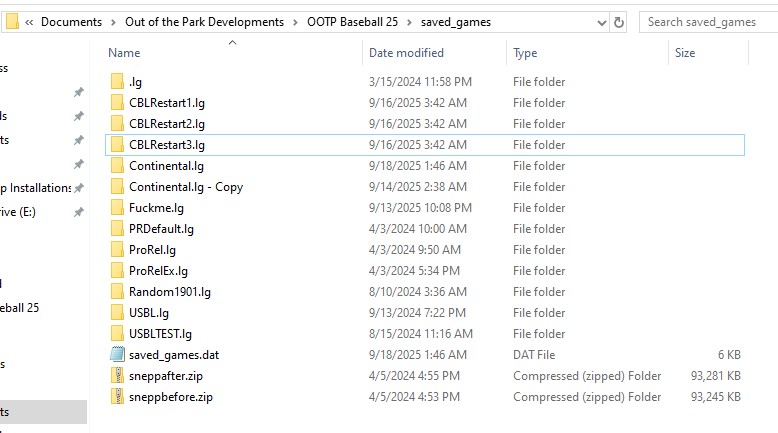The image size is (778, 433).
Task: Click the CBLRestart1.lg folder icon
Action: 116,103
